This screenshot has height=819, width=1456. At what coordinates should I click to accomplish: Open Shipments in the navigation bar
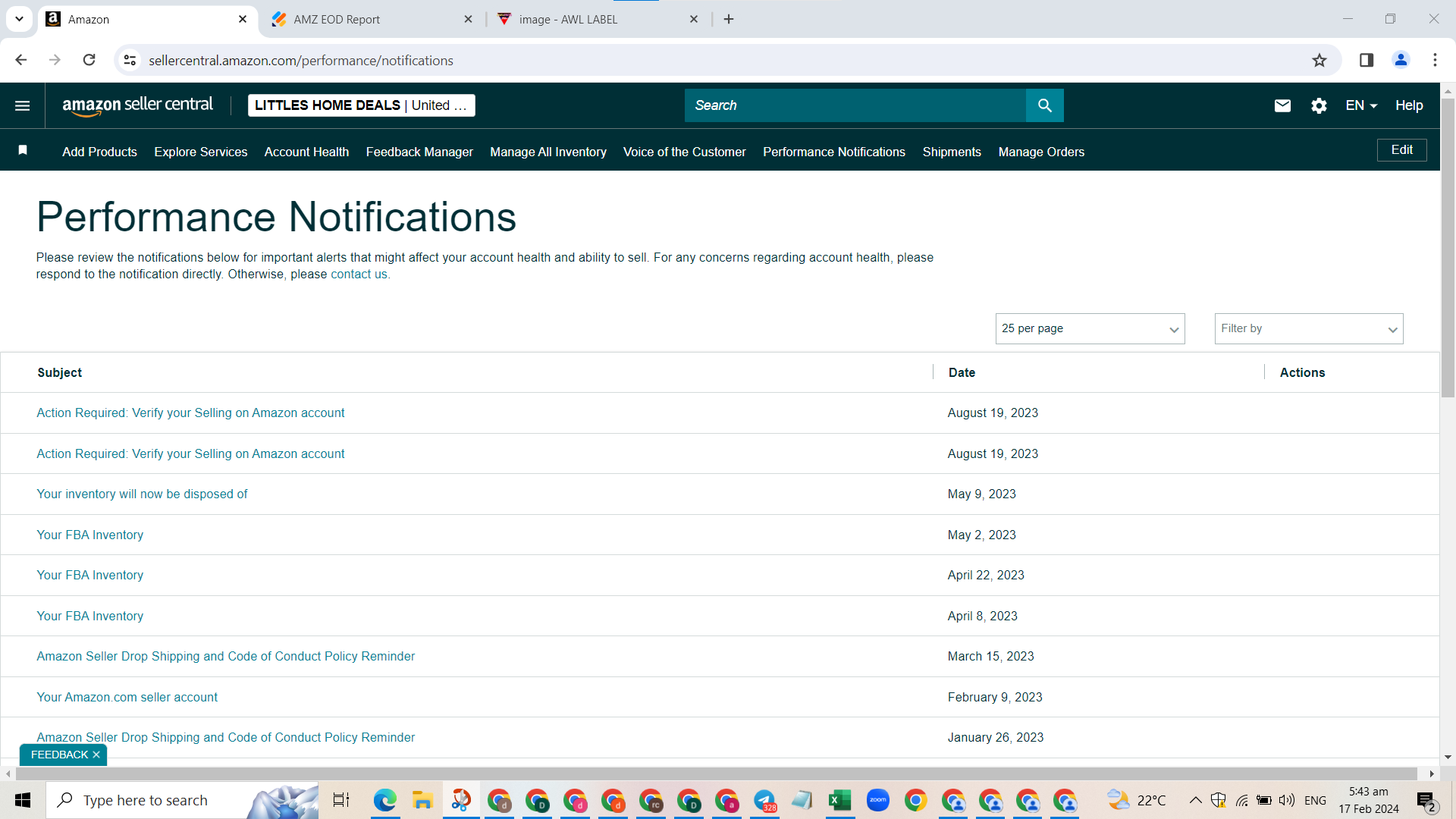[x=952, y=152]
